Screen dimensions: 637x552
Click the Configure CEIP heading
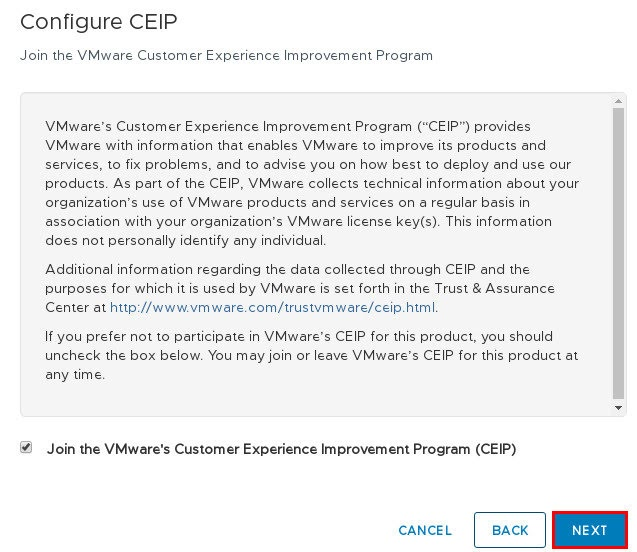[x=99, y=22]
